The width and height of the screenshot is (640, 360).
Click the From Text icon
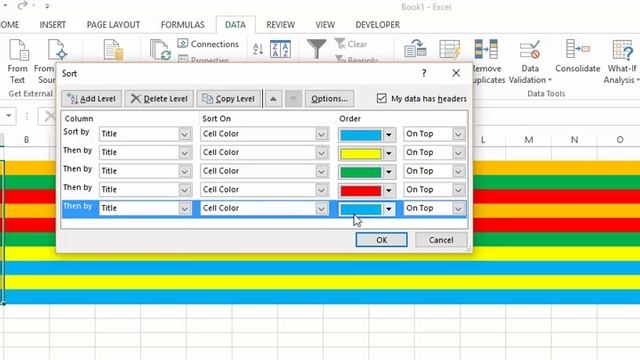[x=18, y=50]
